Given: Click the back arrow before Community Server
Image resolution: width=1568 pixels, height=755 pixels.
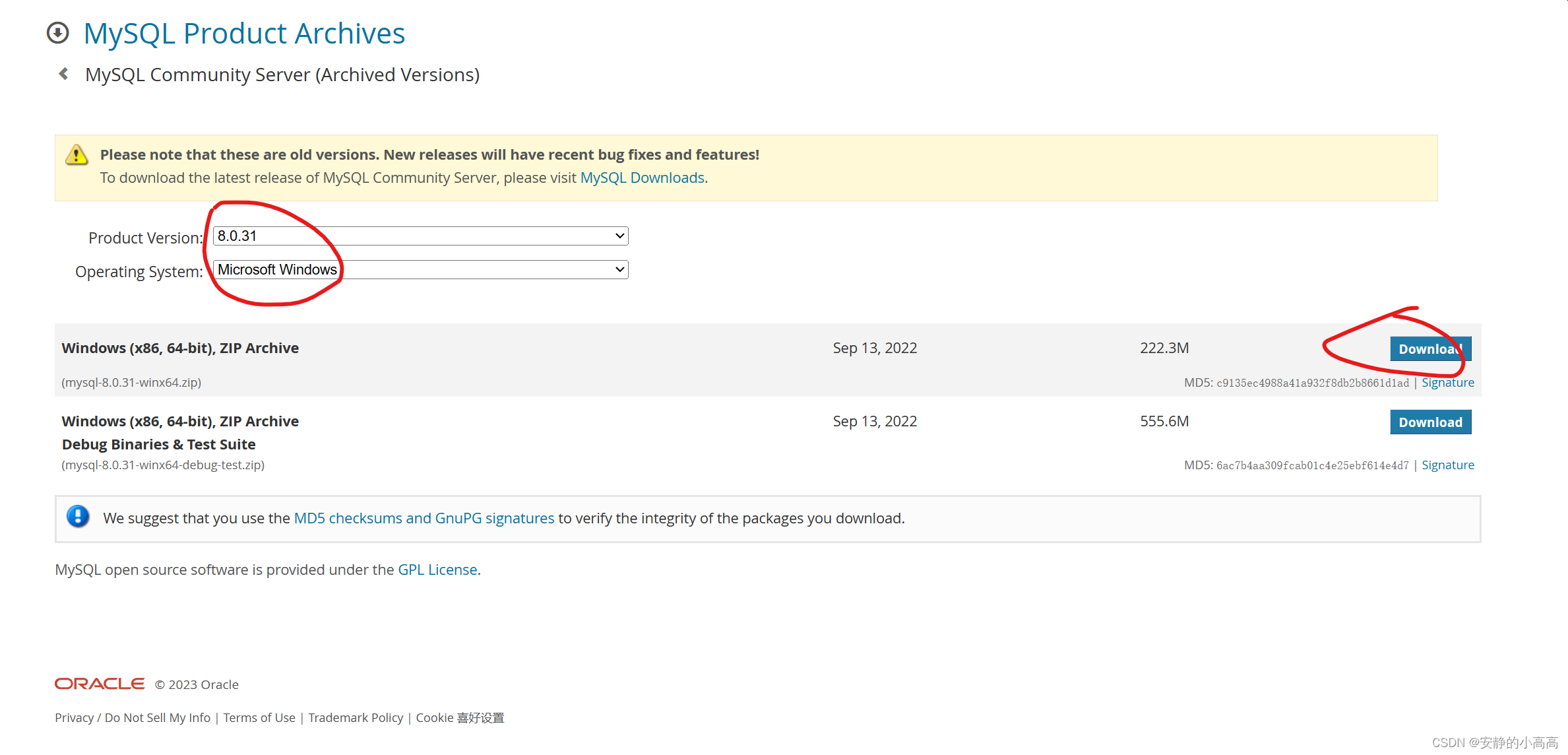Looking at the screenshot, I should (x=64, y=74).
